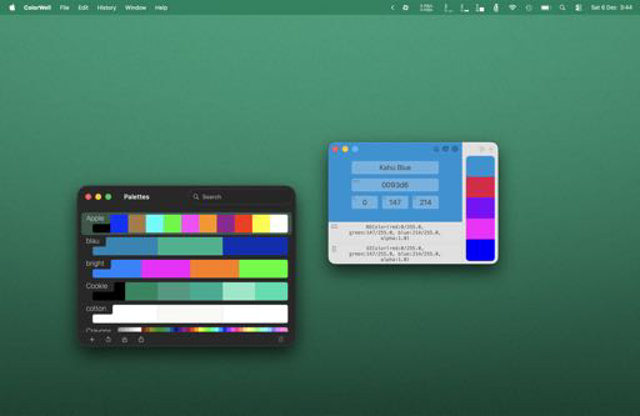640x416 pixels.
Task: Pick the brown swatch in Apple palette
Action: [137, 224]
